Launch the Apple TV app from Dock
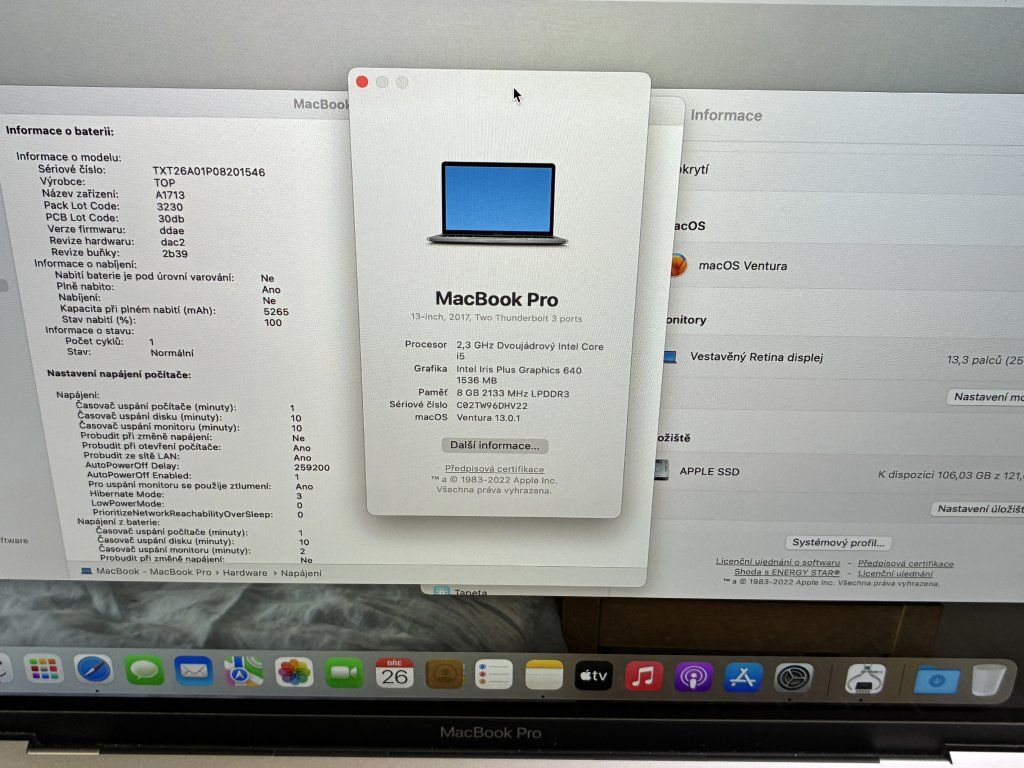Image resolution: width=1024 pixels, height=768 pixels. pyautogui.click(x=593, y=676)
